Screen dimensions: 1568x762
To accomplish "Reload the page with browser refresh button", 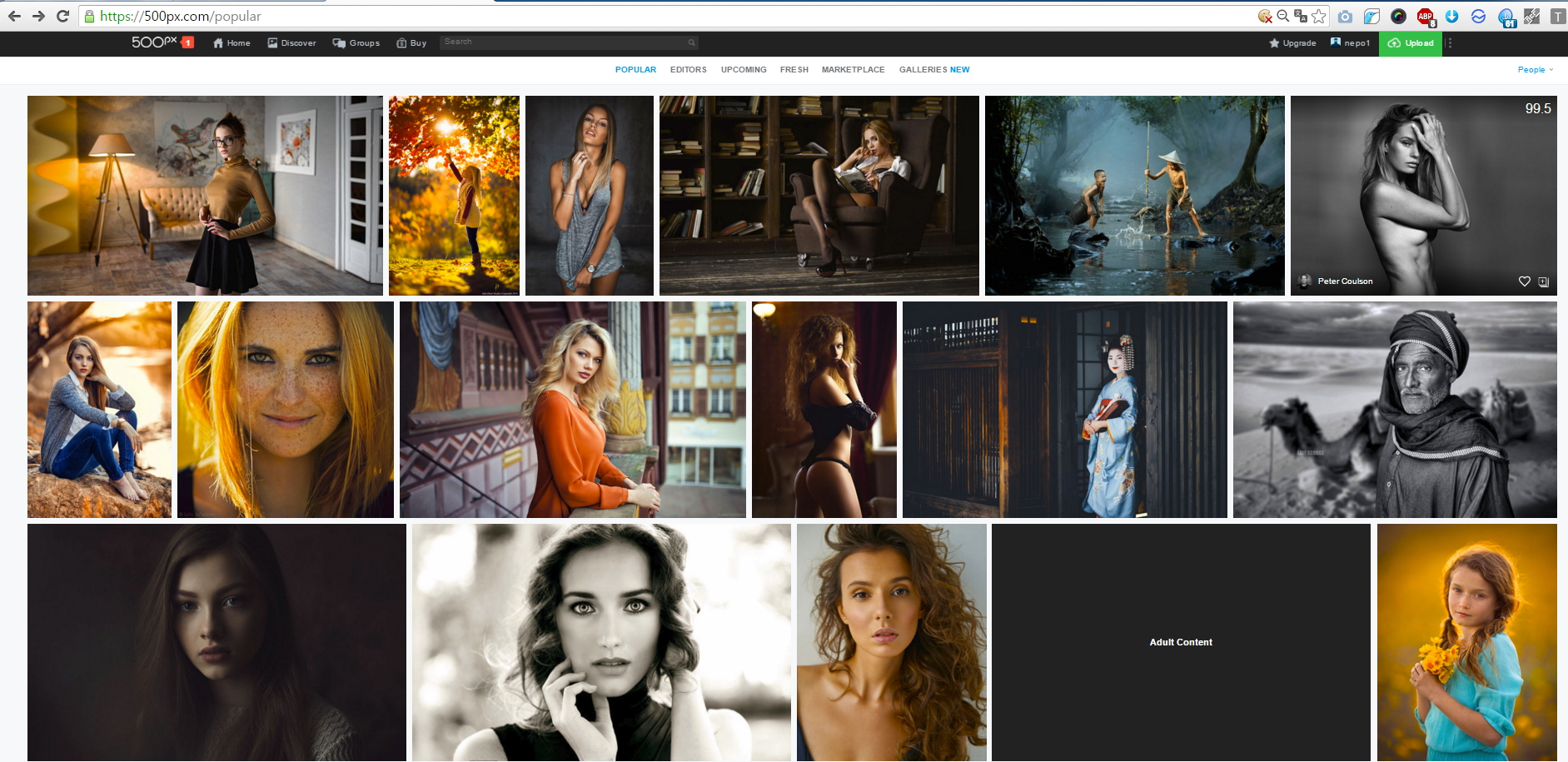I will pyautogui.click(x=62, y=16).
